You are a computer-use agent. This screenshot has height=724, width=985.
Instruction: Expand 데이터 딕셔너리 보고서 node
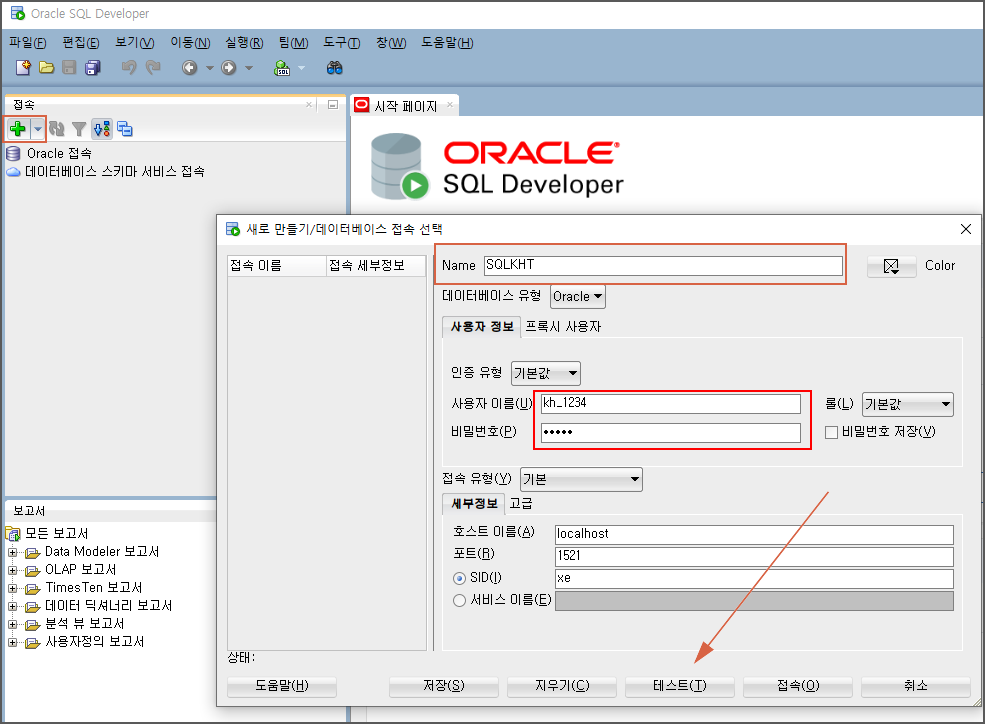[12, 607]
